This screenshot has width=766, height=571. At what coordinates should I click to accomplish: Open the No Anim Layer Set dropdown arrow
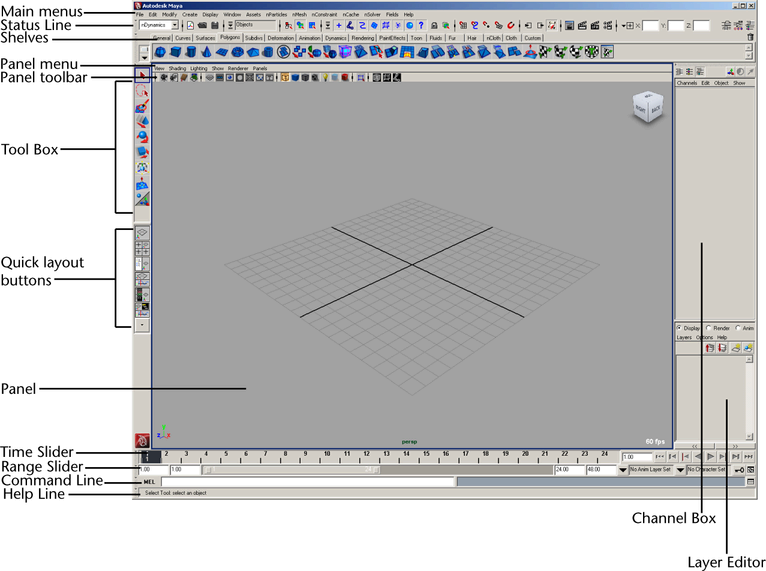pos(622,470)
